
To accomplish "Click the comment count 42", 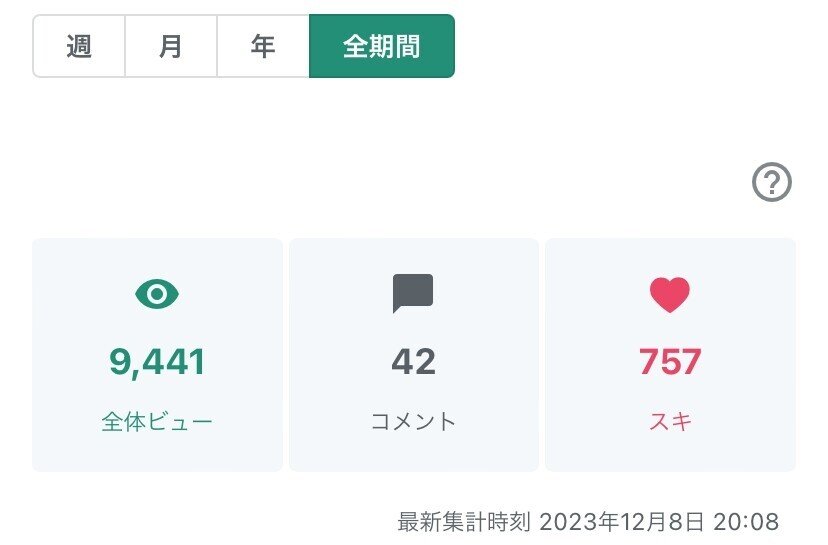I will [x=413, y=362].
